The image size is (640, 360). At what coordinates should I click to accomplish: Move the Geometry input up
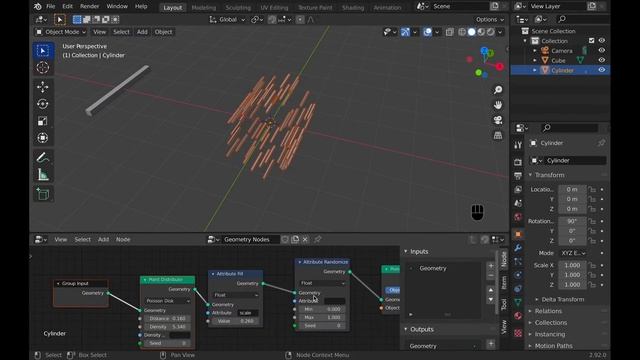point(491,290)
